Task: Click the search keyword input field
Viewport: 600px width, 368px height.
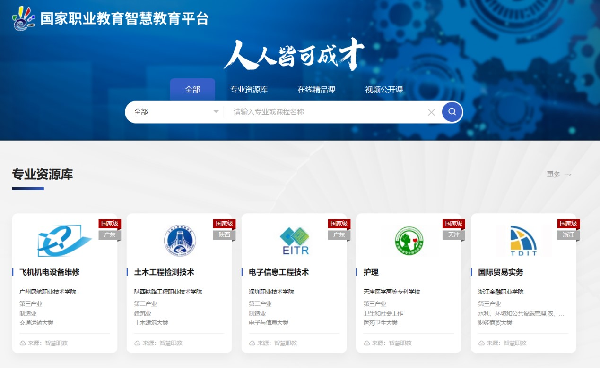Action: point(327,112)
